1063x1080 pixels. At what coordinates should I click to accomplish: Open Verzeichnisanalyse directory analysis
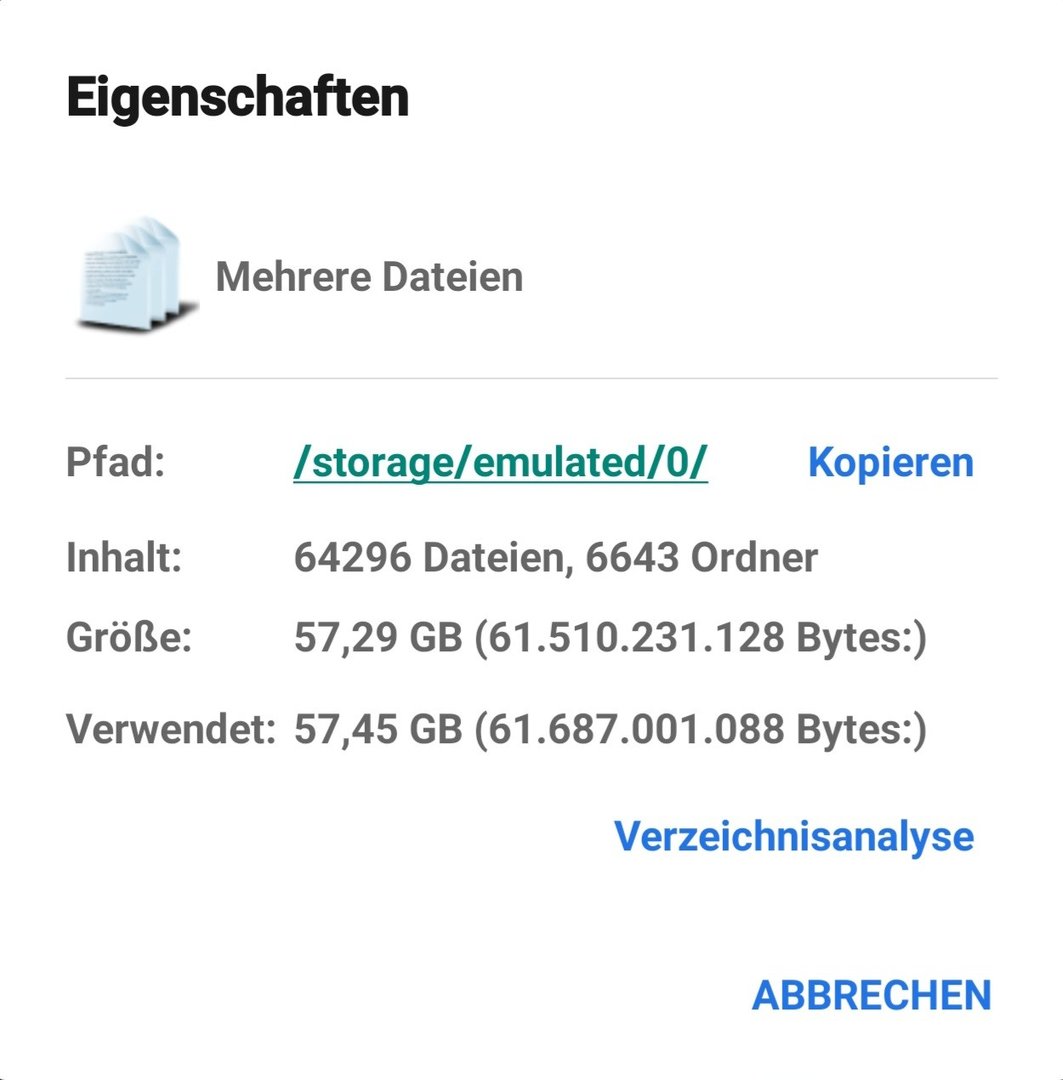(793, 835)
